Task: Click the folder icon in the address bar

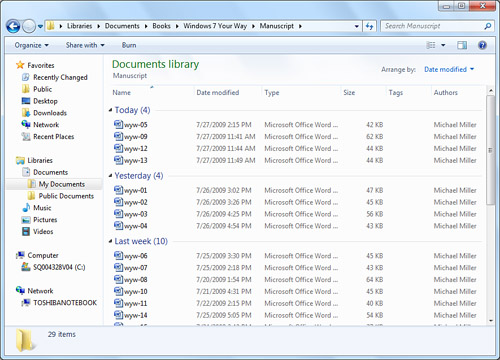Action: pos(51,26)
